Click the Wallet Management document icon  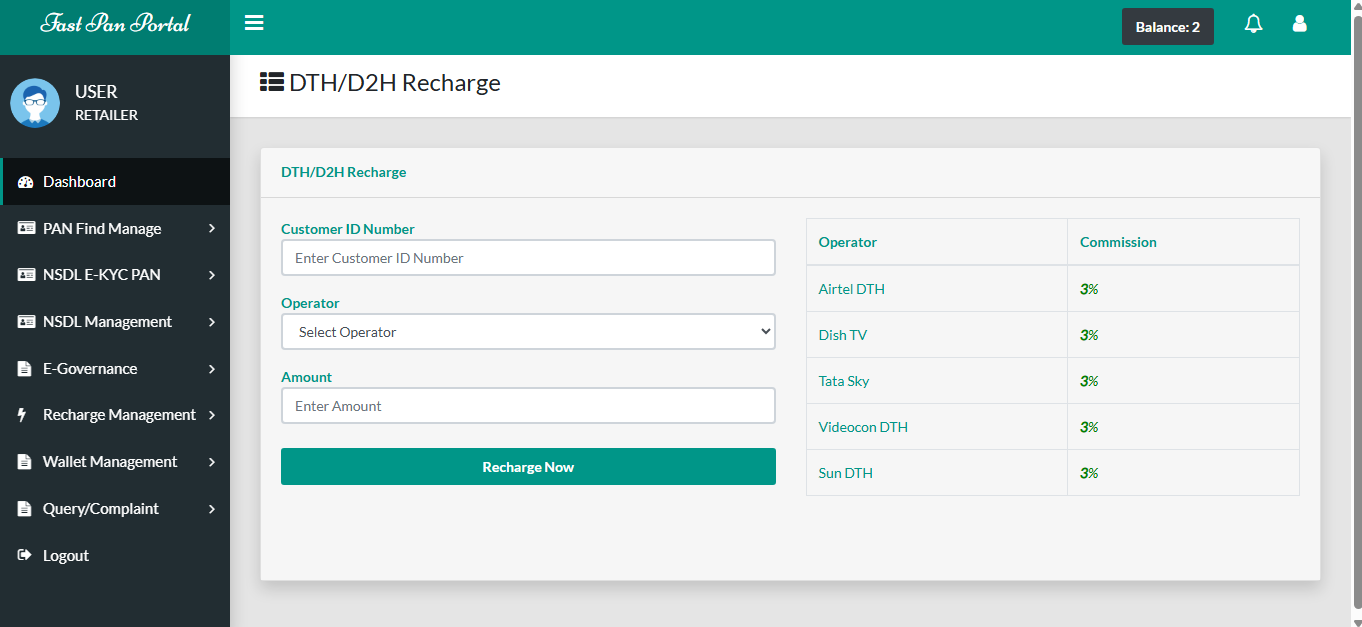tap(25, 462)
